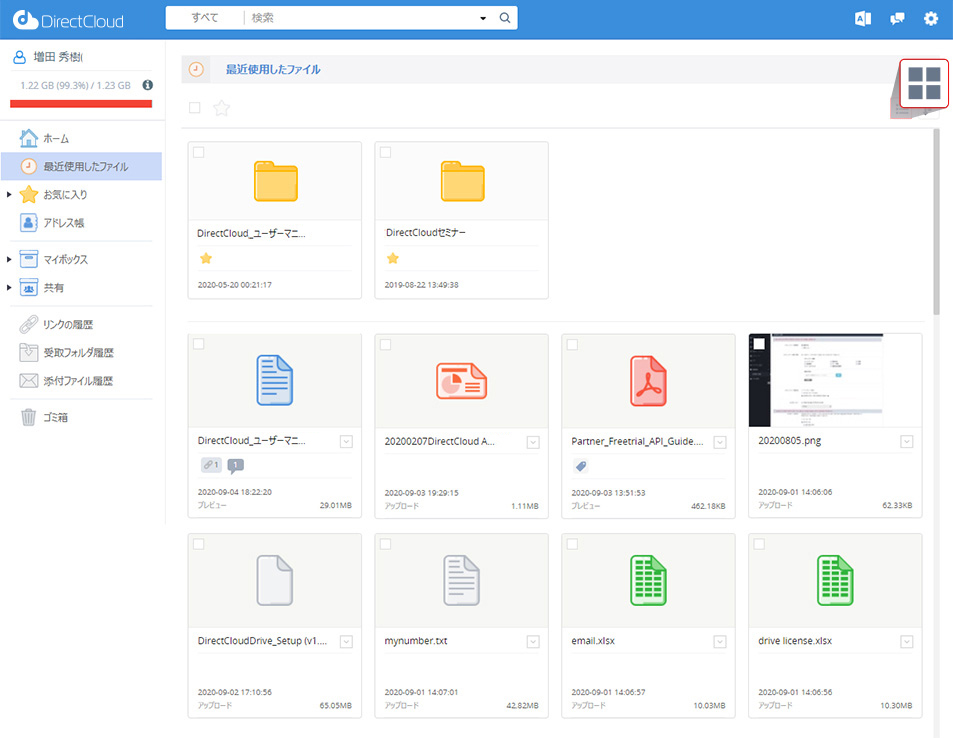The image size is (953, 738).
Task: Open the address book icon in header
Action: [863, 19]
